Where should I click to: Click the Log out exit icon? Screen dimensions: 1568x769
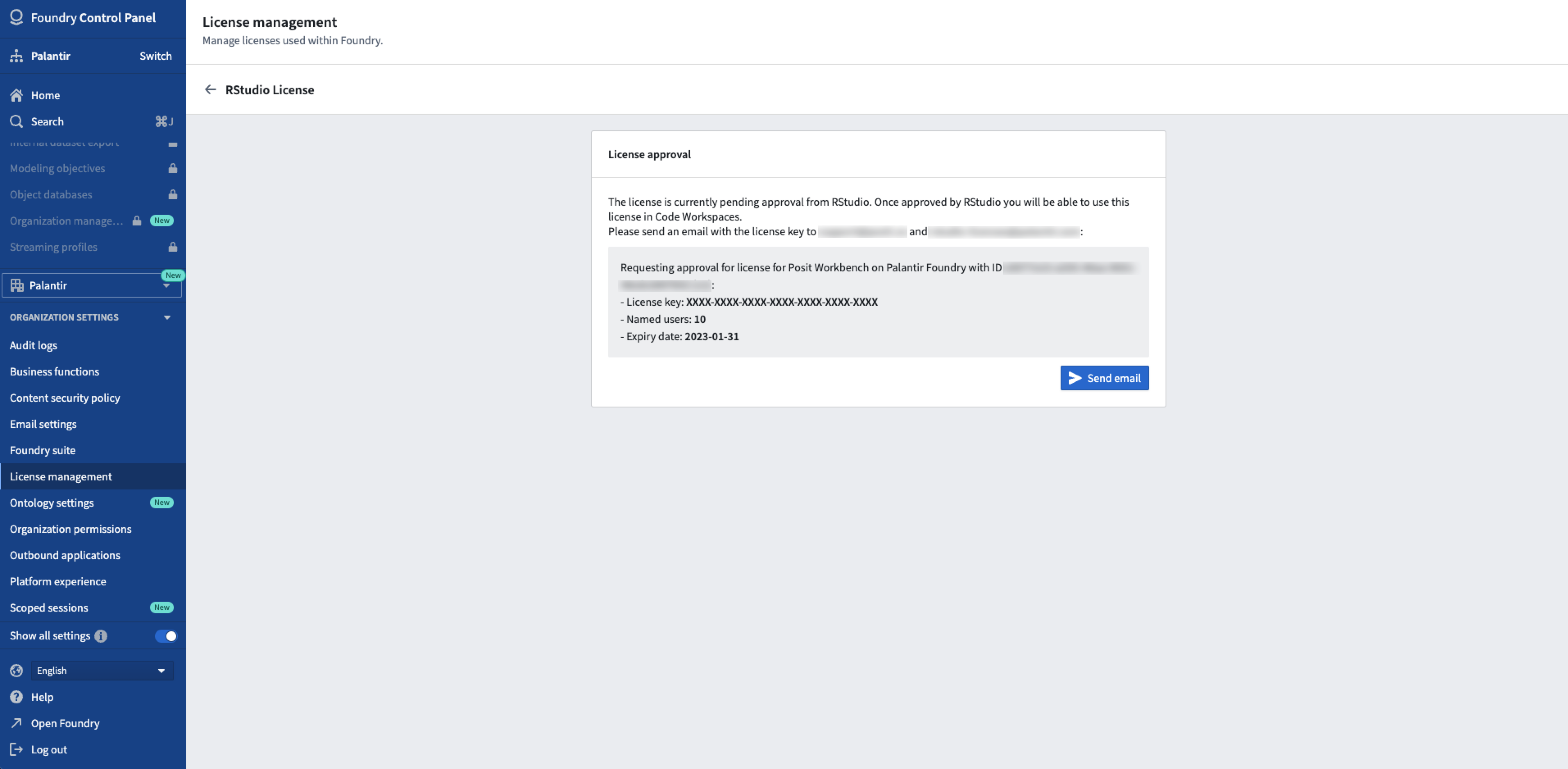[x=16, y=749]
